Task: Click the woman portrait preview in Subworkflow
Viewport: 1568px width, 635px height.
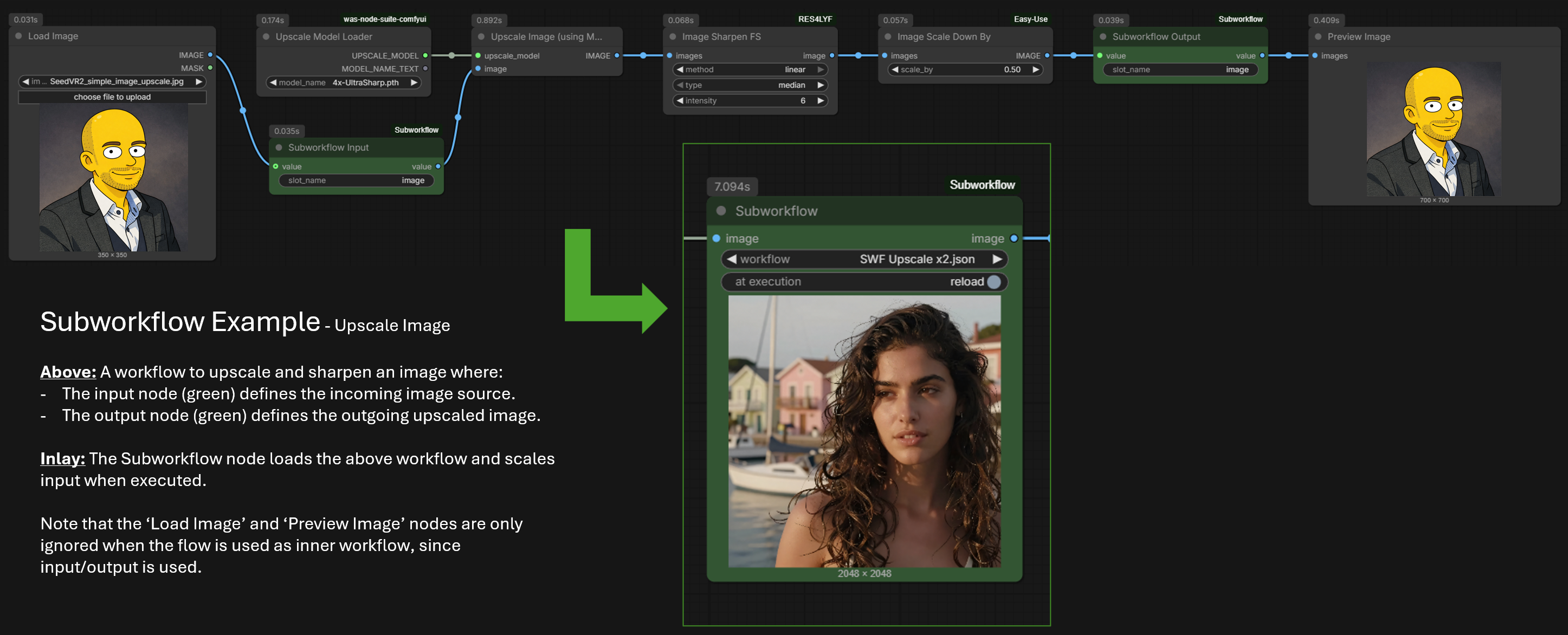Action: (x=864, y=431)
